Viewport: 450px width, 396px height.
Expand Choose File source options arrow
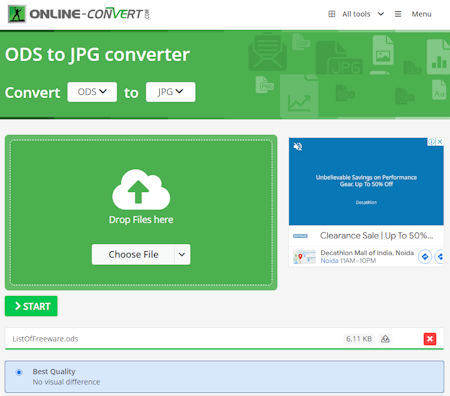[x=182, y=254]
